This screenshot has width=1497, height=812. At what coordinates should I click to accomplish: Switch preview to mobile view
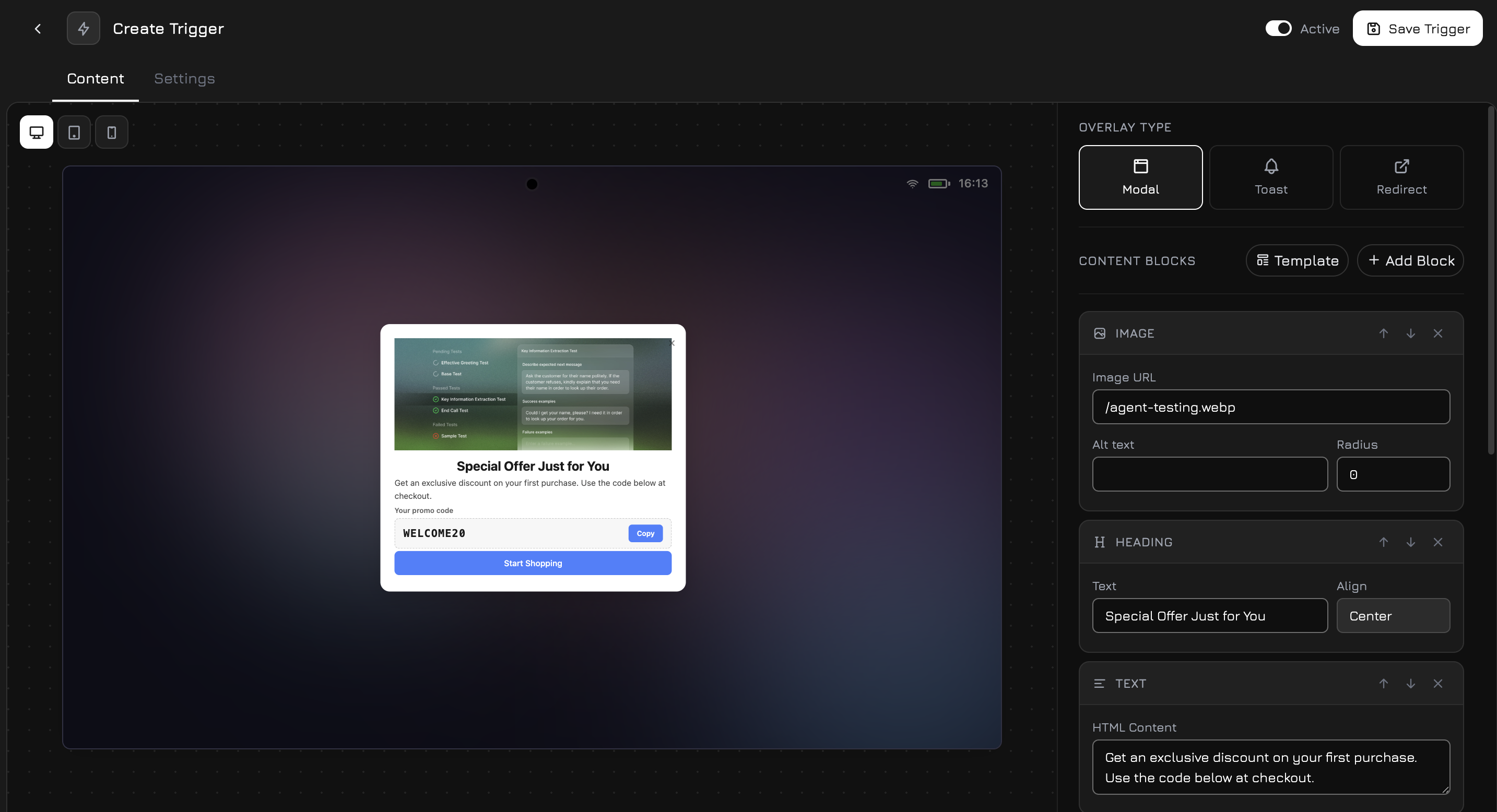tap(112, 132)
